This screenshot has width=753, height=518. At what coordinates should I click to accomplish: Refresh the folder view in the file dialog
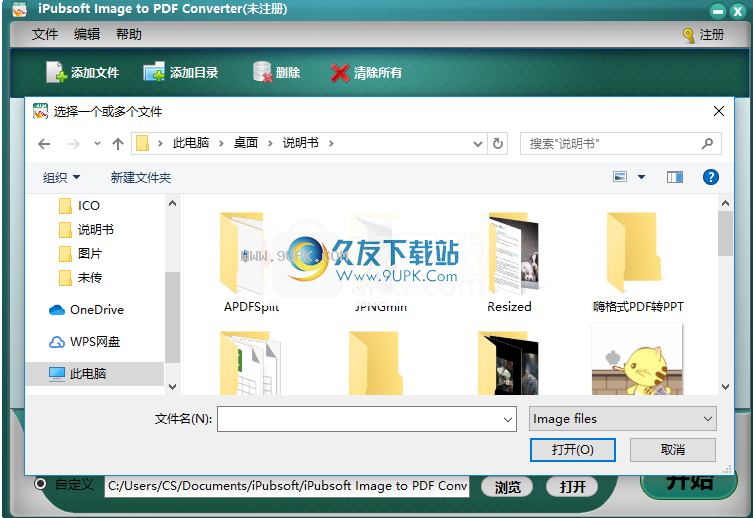[x=498, y=144]
